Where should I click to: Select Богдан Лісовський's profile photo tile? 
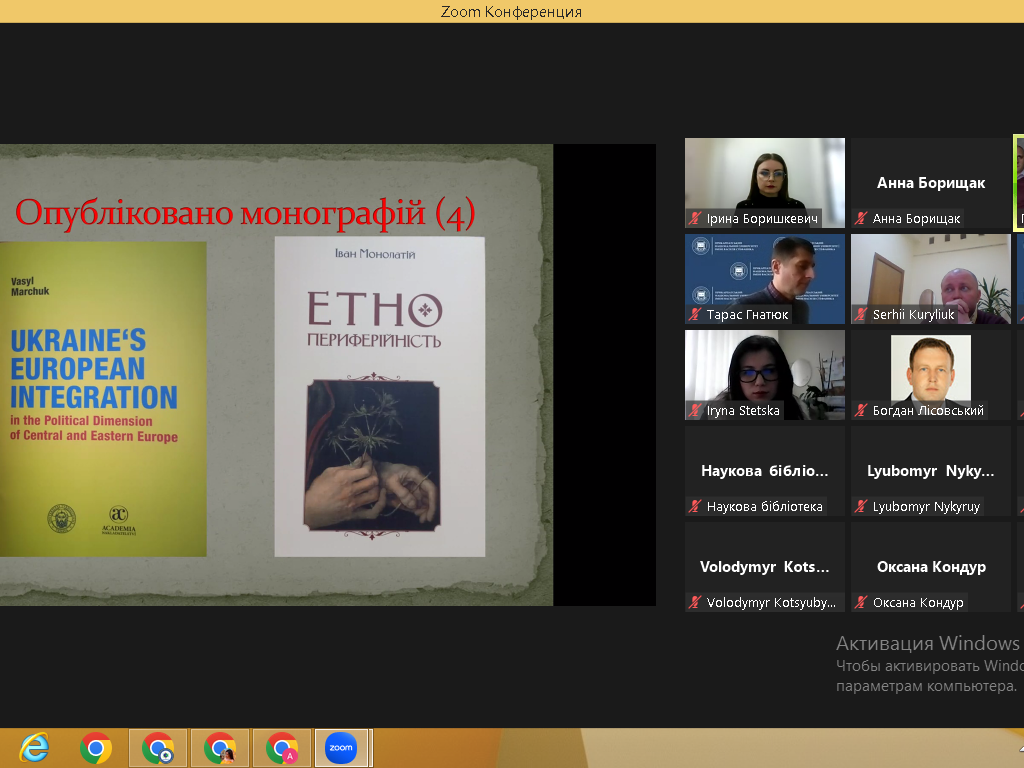(930, 368)
